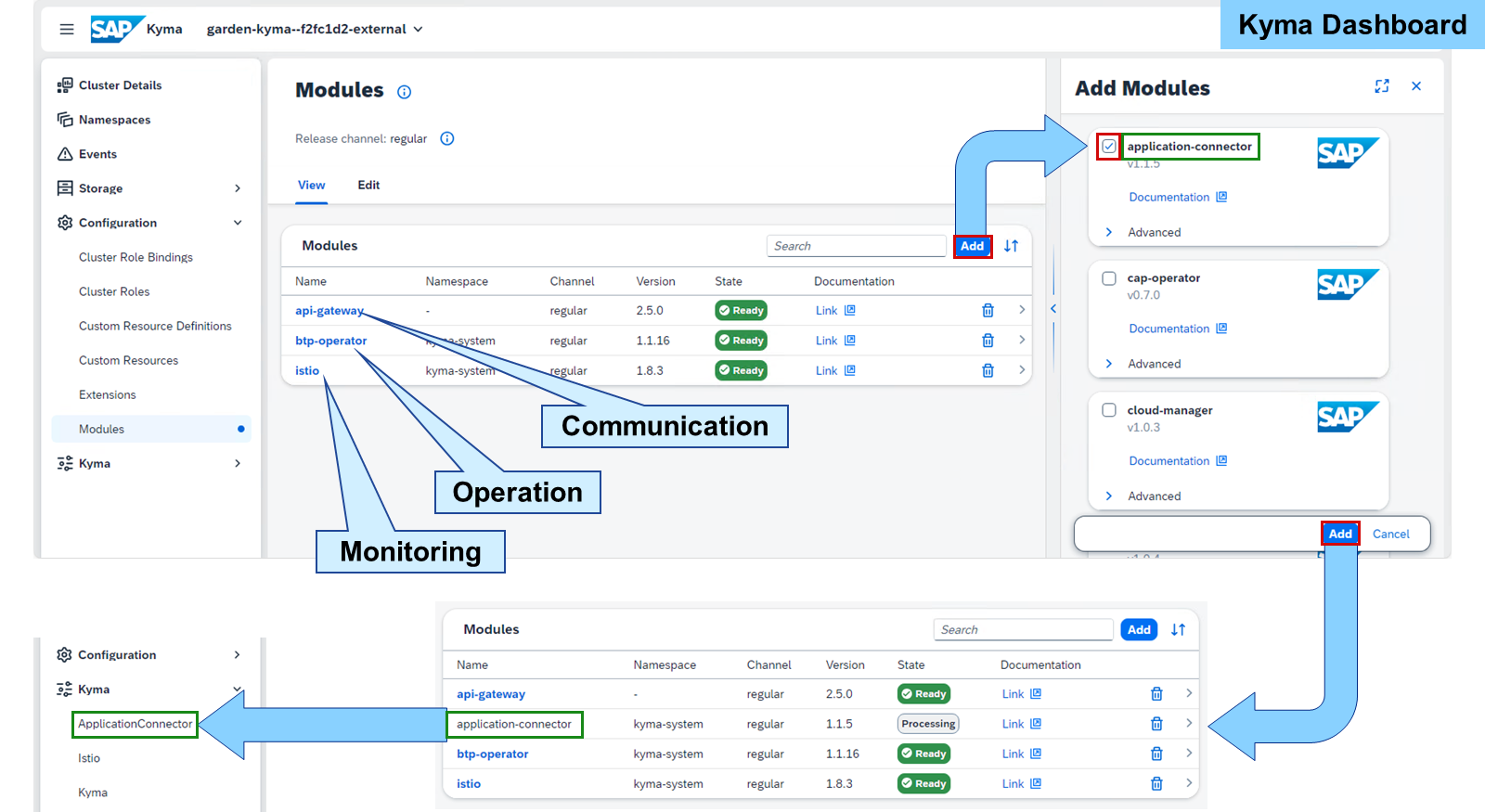Confirm with Add in the Add Modules panel
This screenshot has height=812, width=1485.
[x=1340, y=534]
